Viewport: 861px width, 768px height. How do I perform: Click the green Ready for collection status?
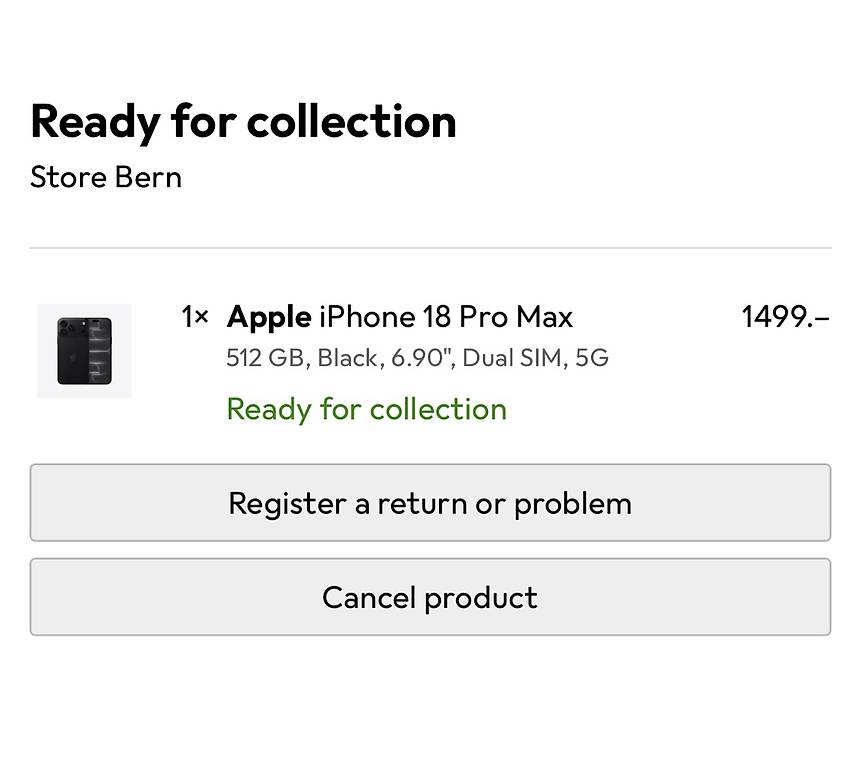(x=366, y=410)
